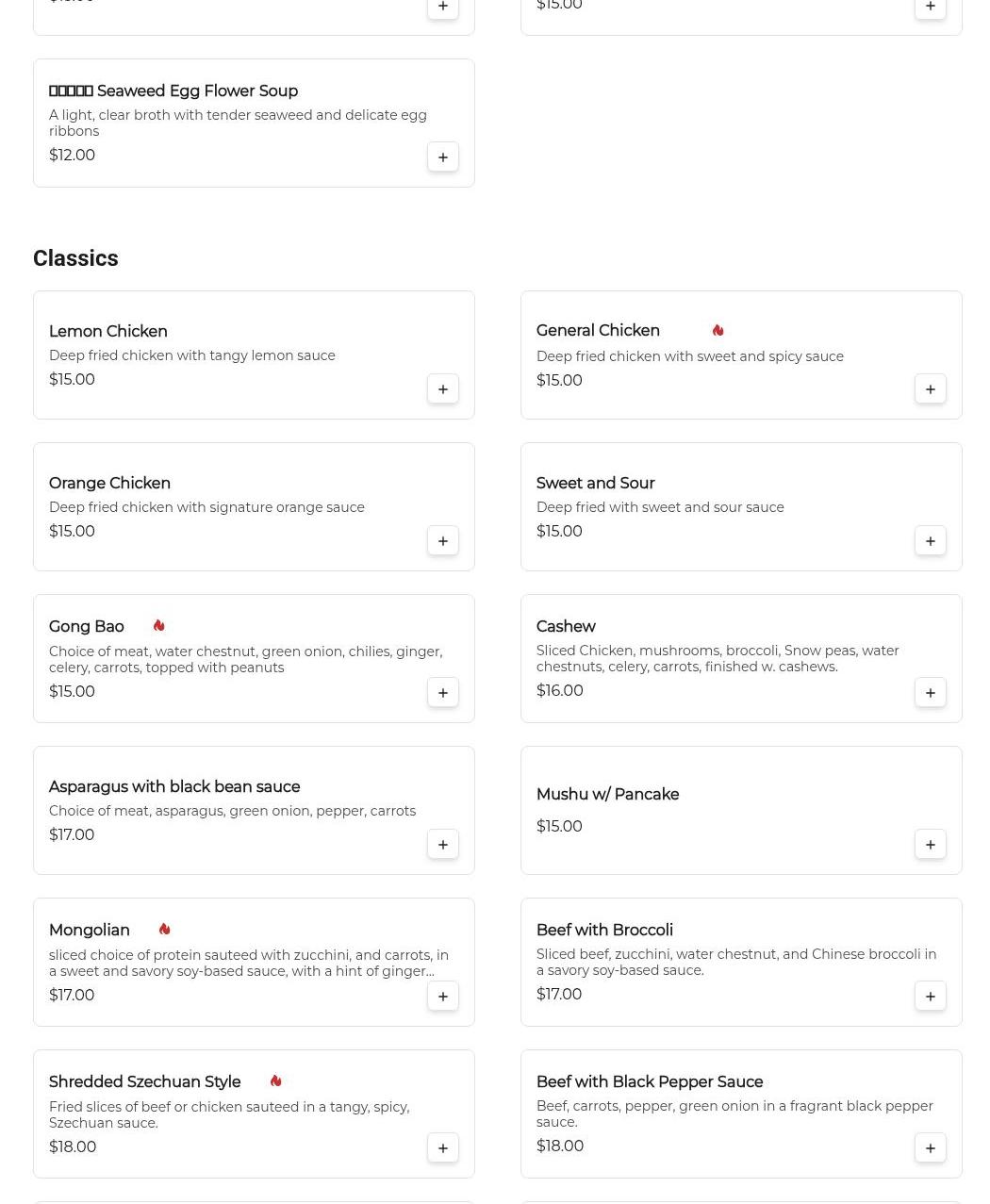Add Shredded Szechuan Style to order
The image size is (990, 1204).
[443, 1147]
